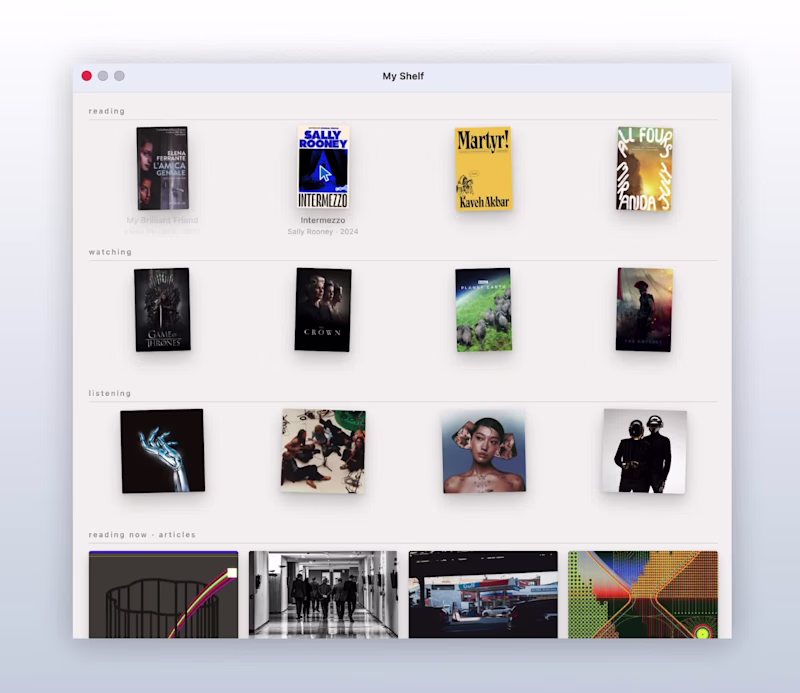This screenshot has height=693, width=800.
Task: Click the 'reading now · articles' heading
Action: (x=142, y=535)
